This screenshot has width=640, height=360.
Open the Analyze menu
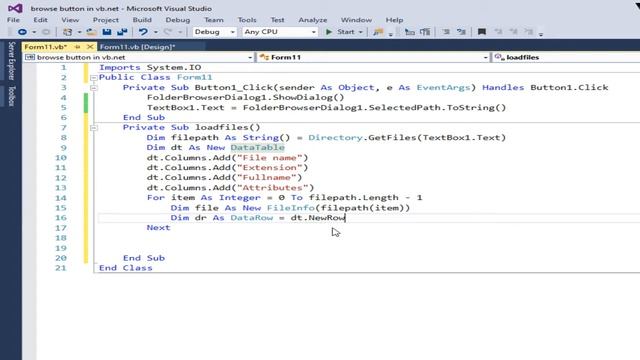point(313,20)
